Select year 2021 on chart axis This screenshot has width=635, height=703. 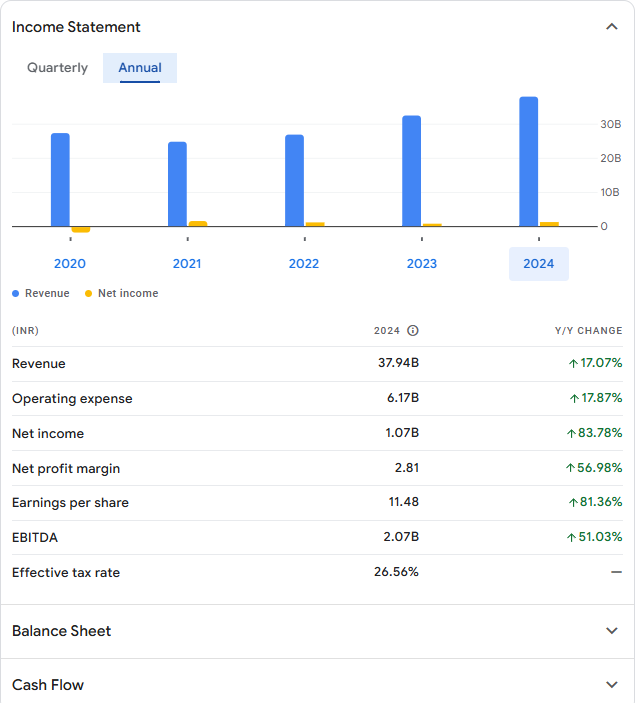pyautogui.click(x=187, y=264)
